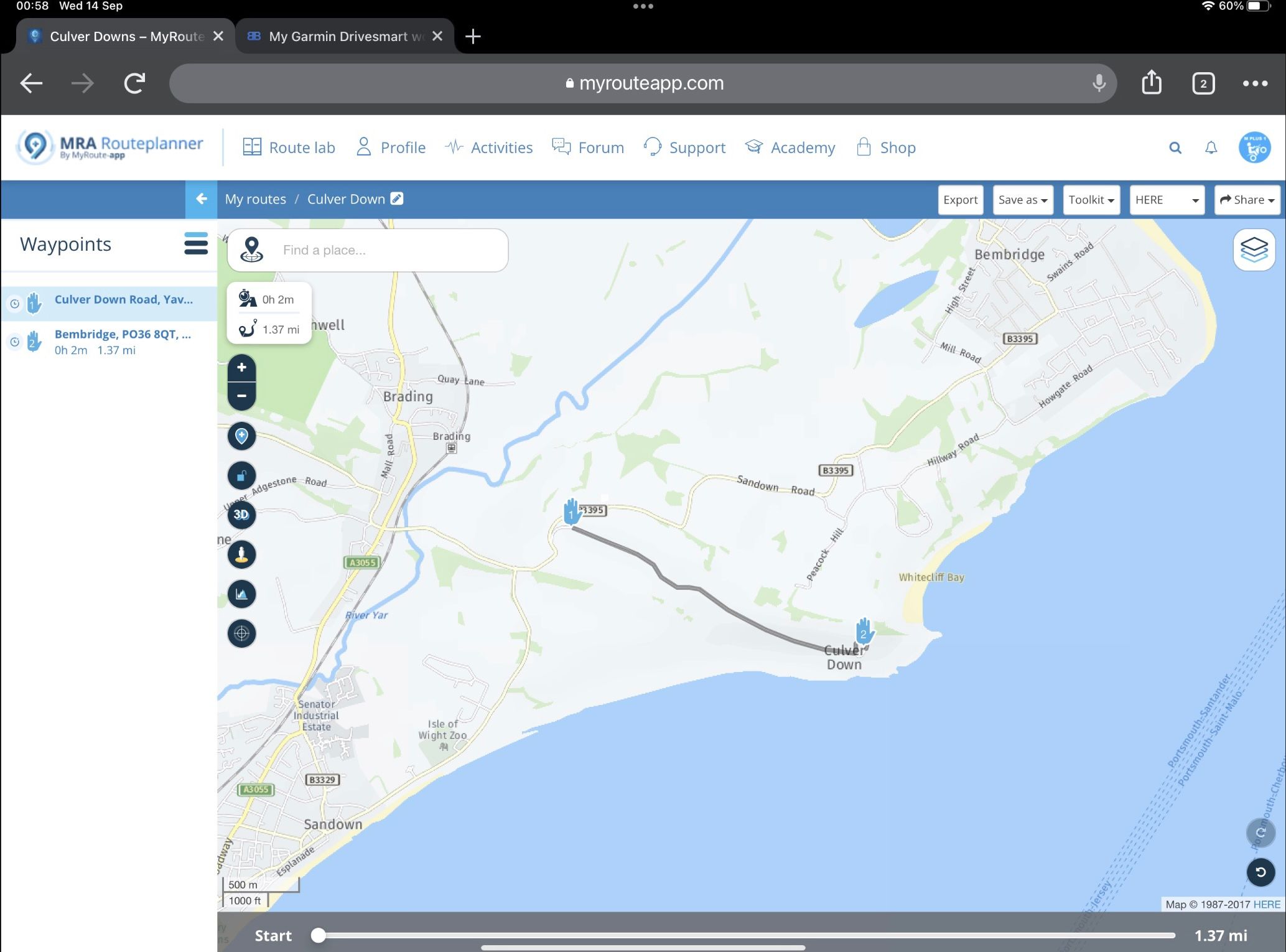Viewport: 1286px width, 952px height.
Task: Click the location pin icon in search box
Action: [x=252, y=250]
